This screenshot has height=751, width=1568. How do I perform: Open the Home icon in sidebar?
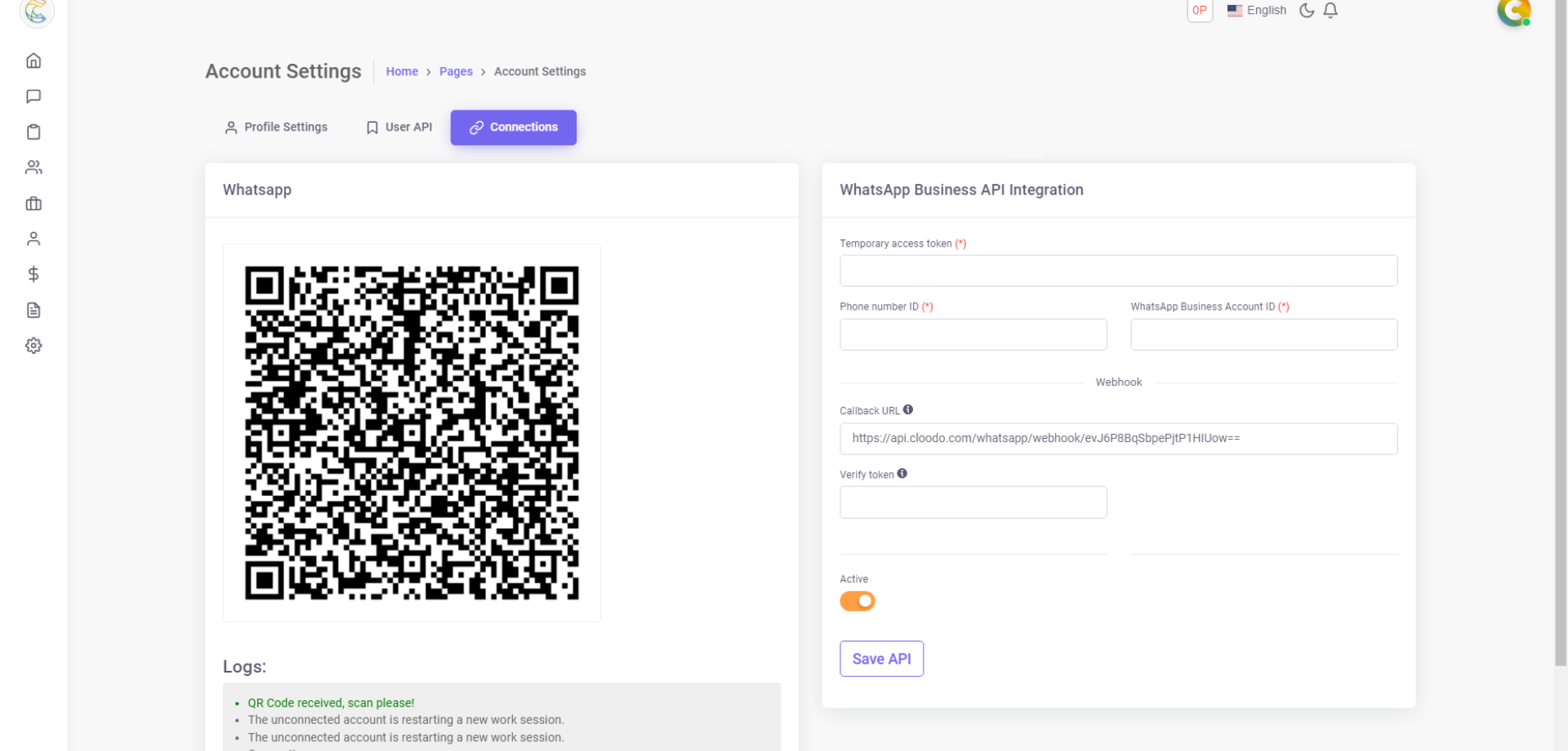(33, 60)
